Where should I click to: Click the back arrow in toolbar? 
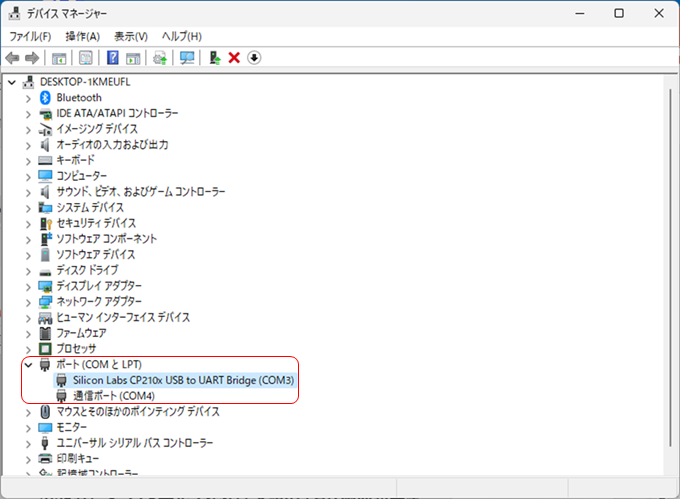(x=13, y=58)
